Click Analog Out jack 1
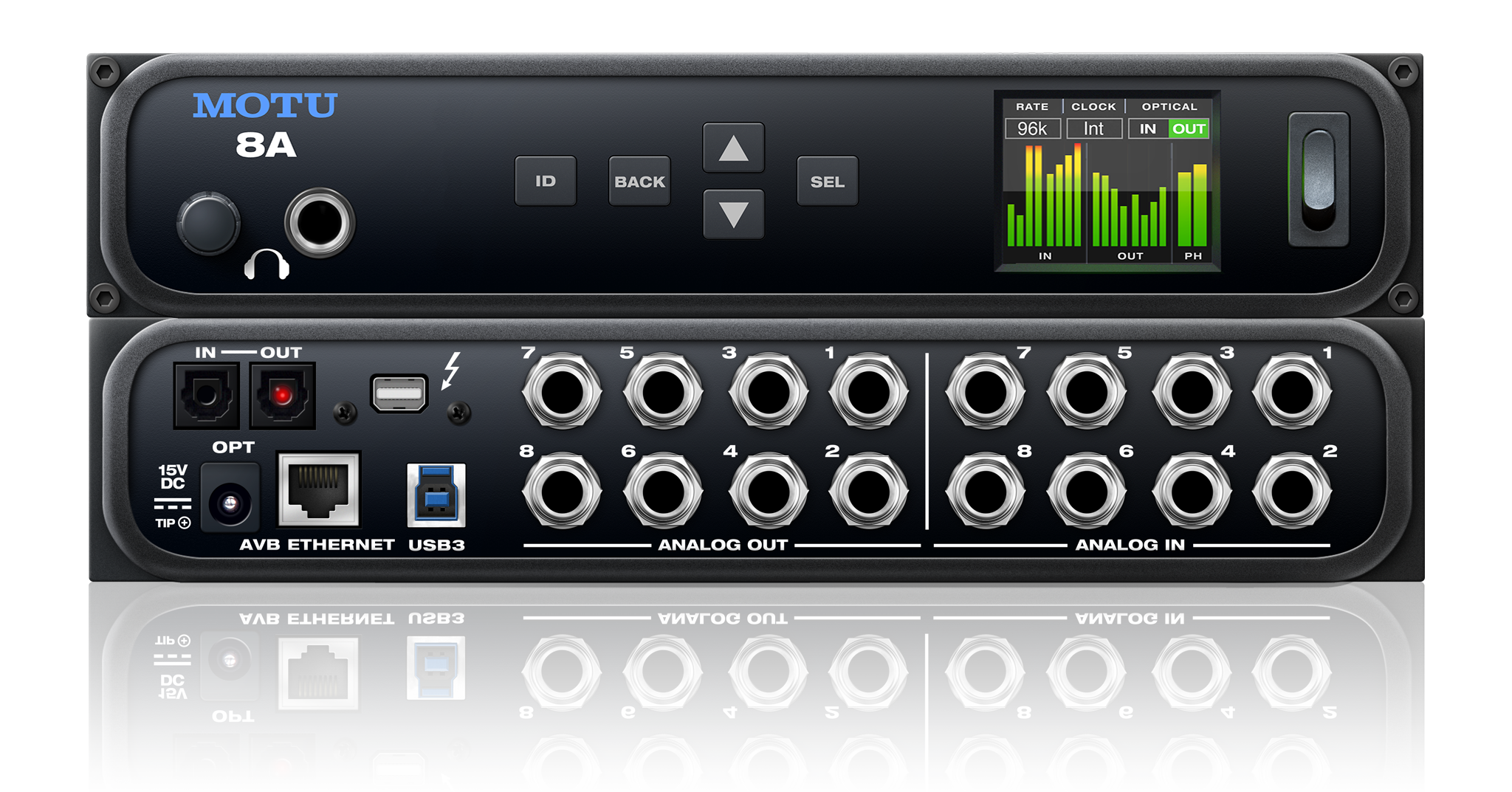1512x792 pixels. tap(868, 391)
